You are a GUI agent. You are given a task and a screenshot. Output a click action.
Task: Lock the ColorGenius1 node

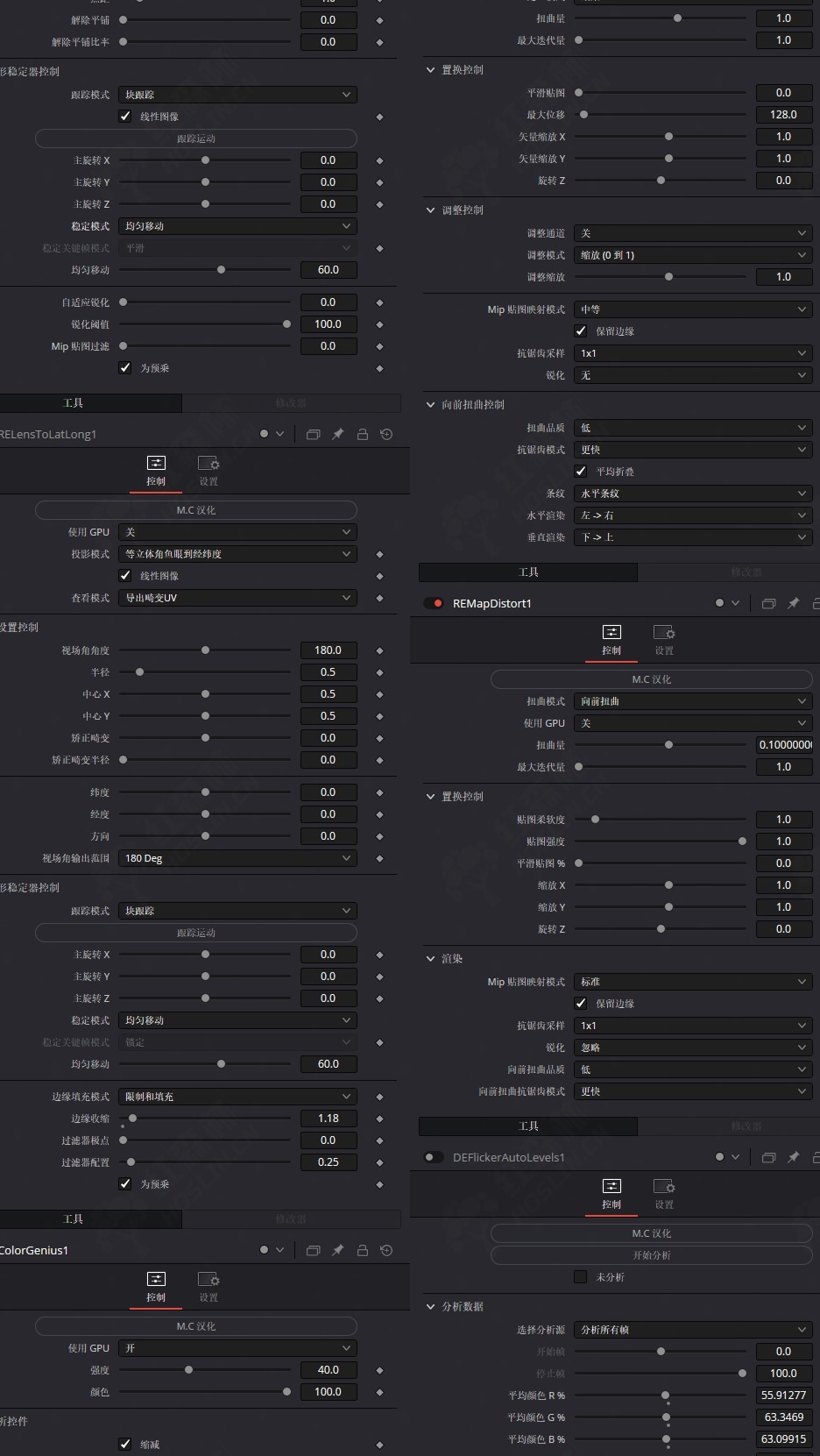[x=362, y=1250]
